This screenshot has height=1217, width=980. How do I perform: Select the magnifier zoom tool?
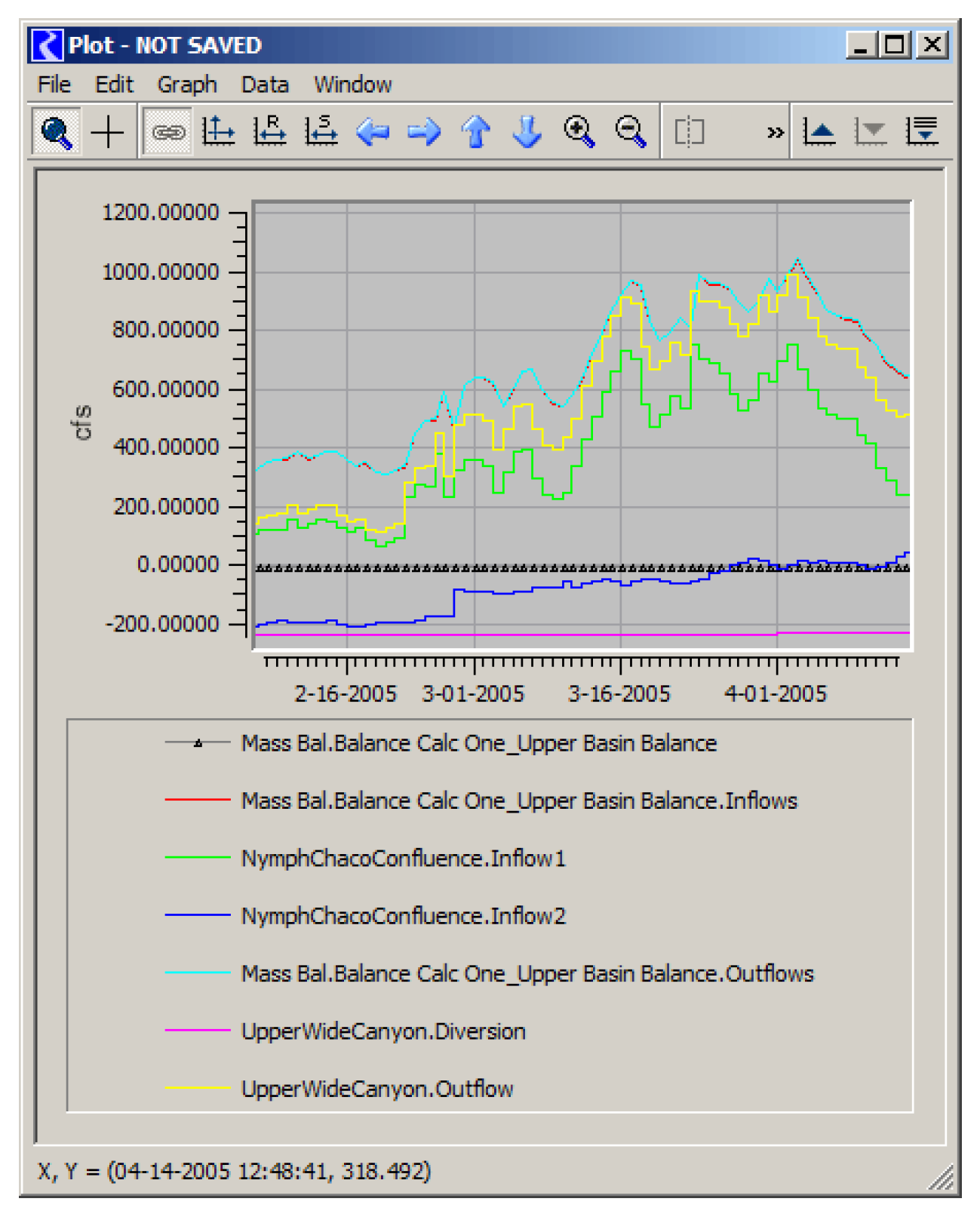tap(57, 133)
